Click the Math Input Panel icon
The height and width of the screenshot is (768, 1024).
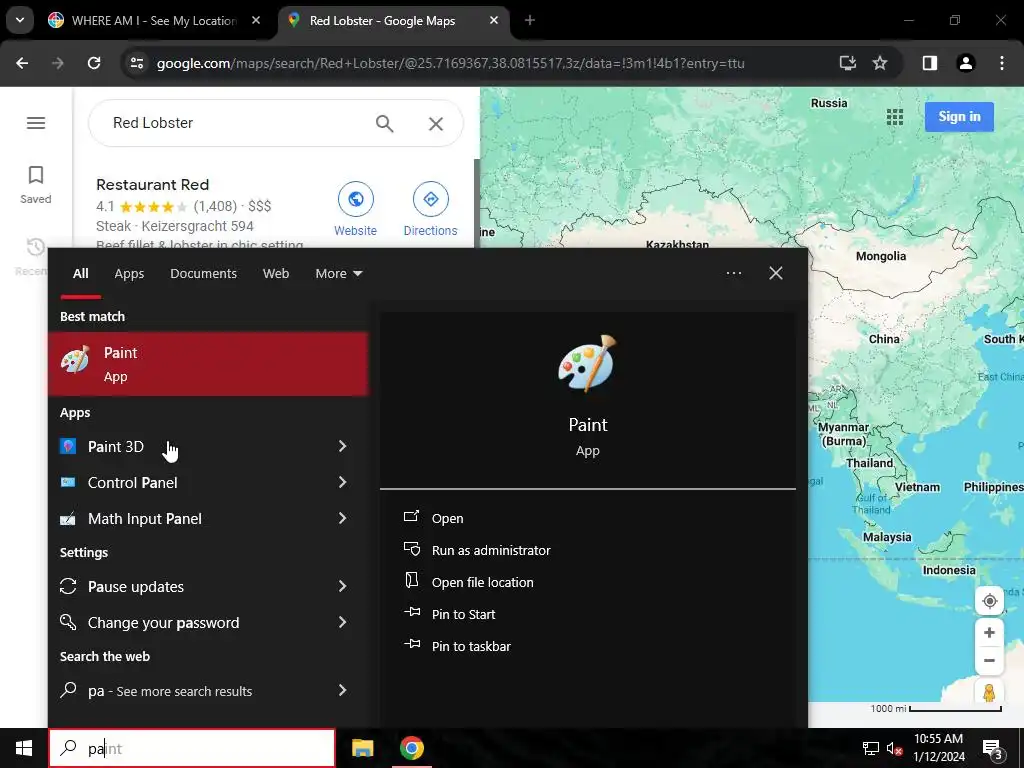68,519
